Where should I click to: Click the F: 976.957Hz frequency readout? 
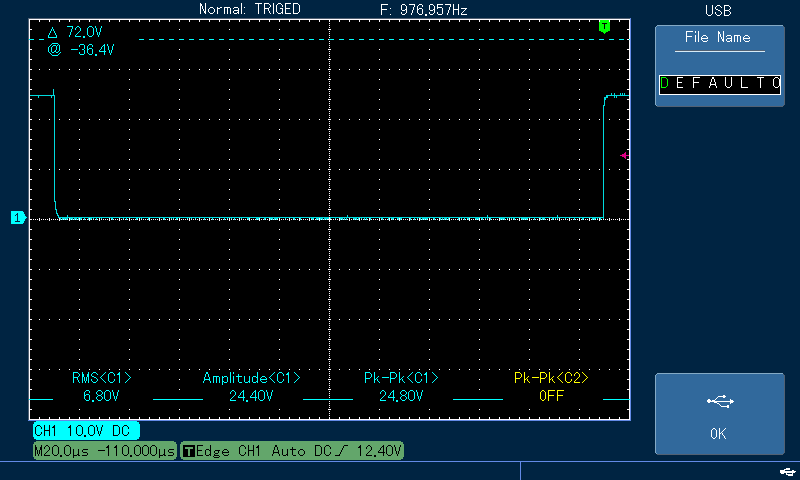[x=423, y=10]
